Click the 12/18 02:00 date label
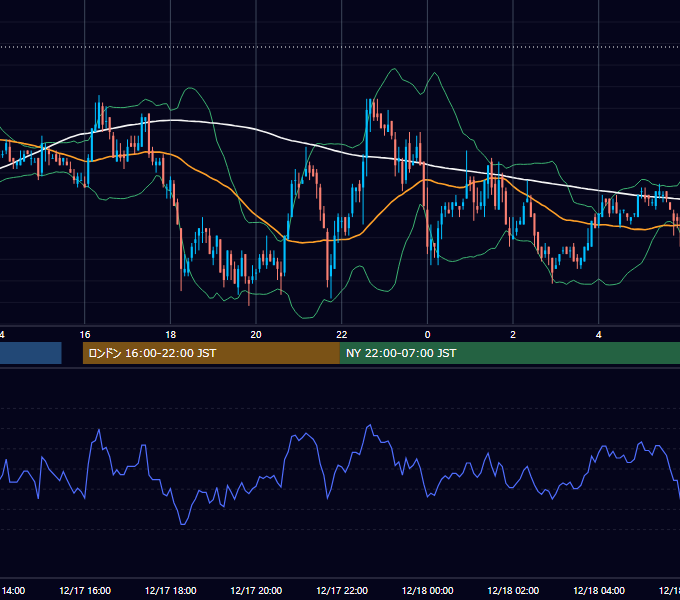Viewport: 680px width, 600px height. (513, 590)
